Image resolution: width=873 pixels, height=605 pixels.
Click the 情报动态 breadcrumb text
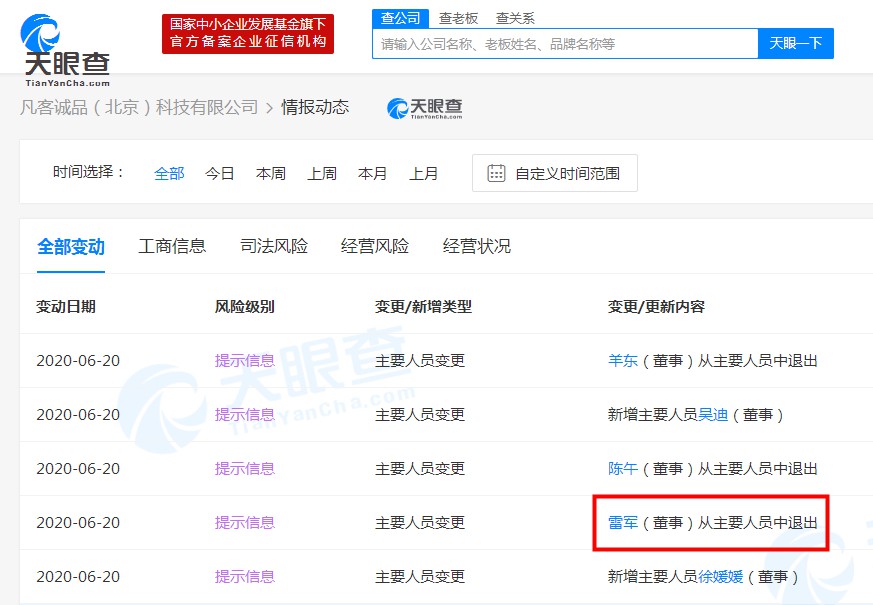click(315, 107)
